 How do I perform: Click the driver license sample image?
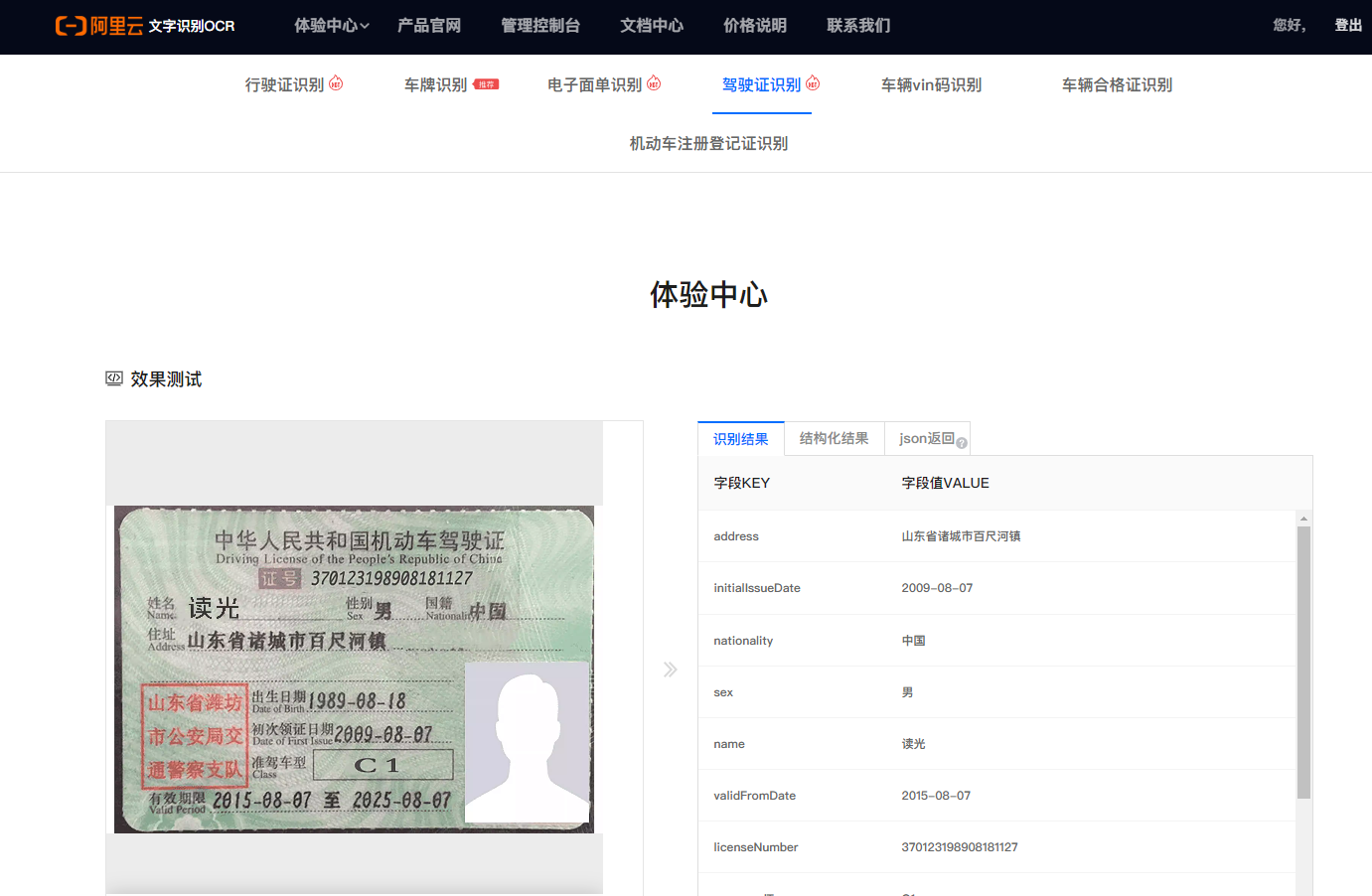coord(354,670)
